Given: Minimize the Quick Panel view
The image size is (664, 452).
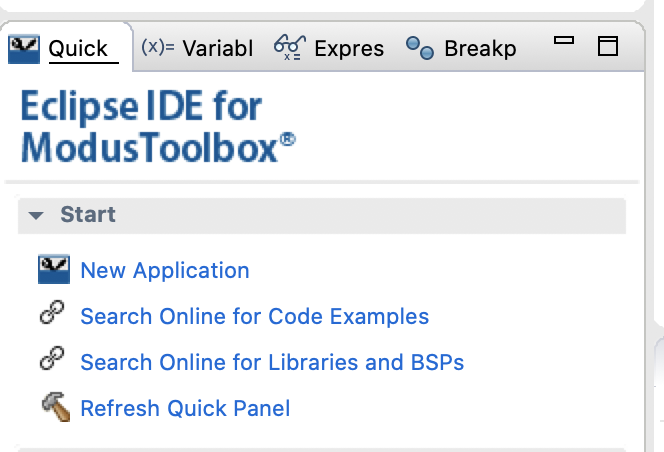Looking at the screenshot, I should point(564,42).
